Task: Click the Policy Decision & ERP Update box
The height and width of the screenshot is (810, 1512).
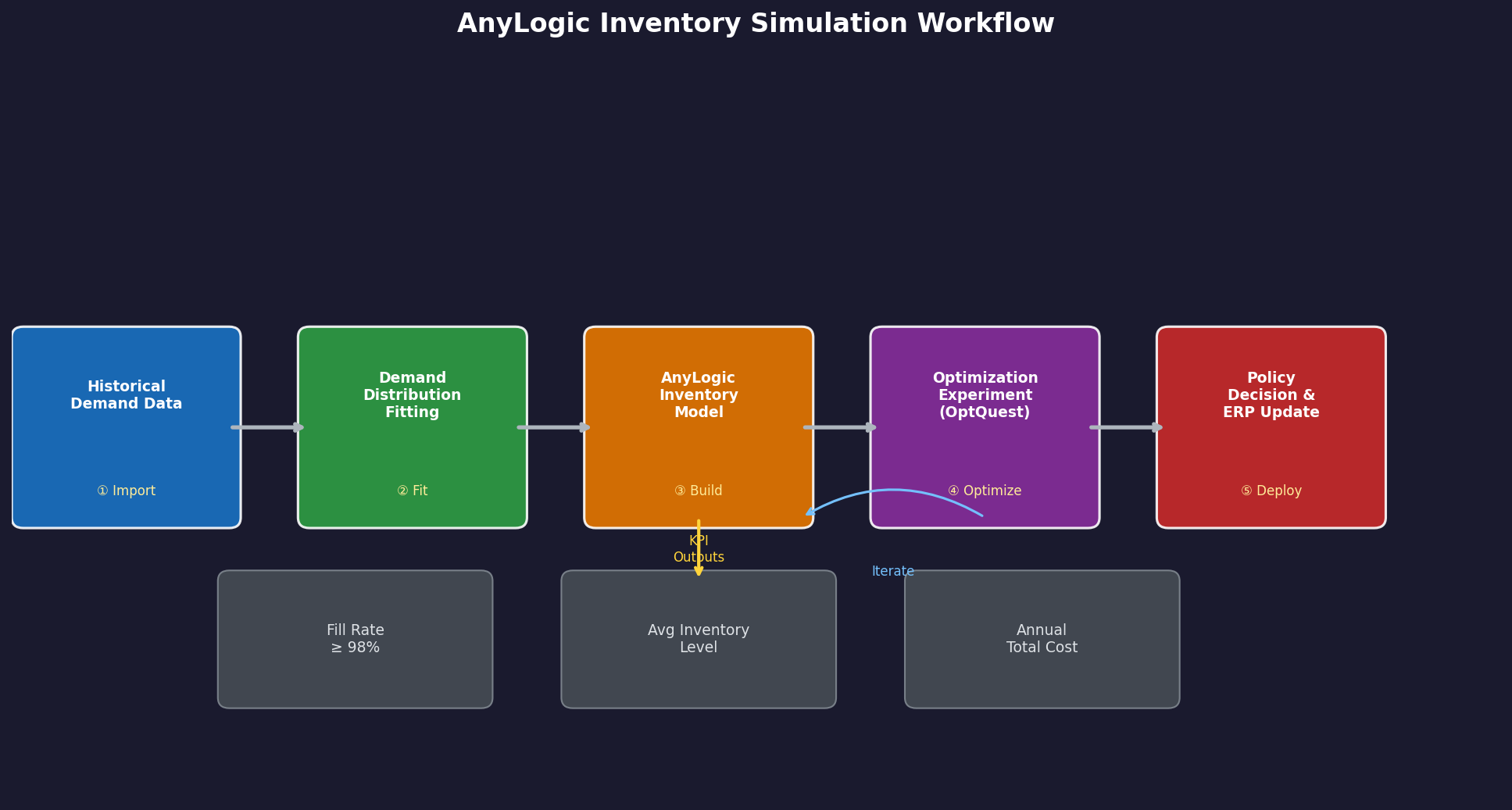Action: [1271, 427]
